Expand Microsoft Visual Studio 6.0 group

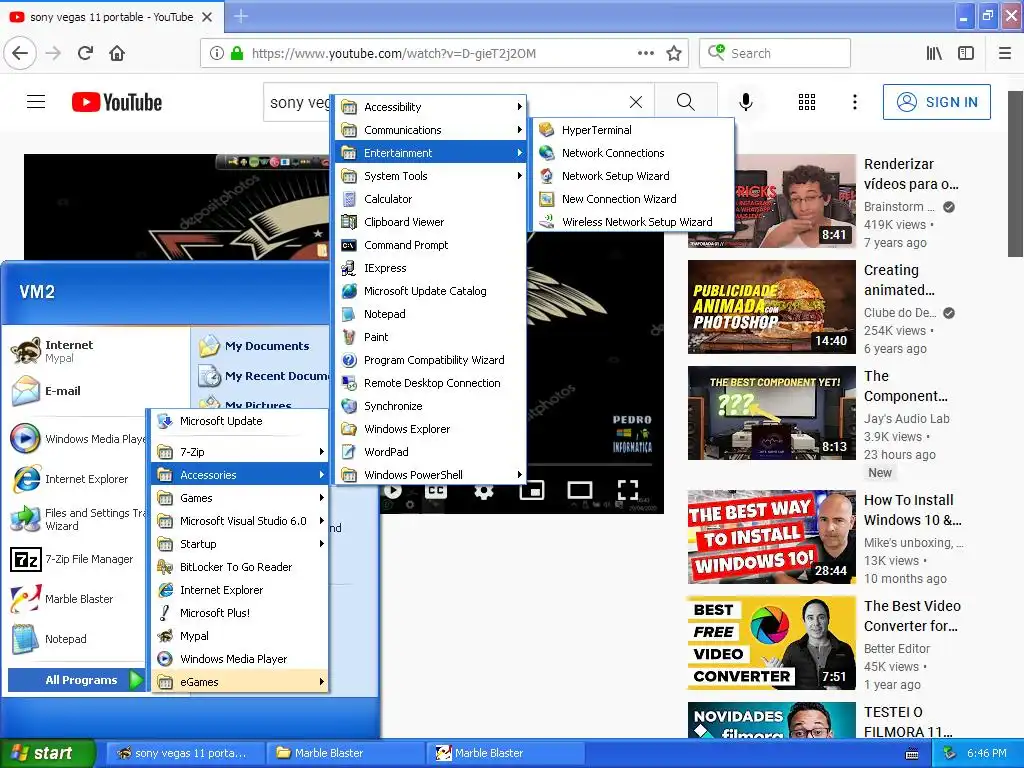tap(240, 521)
